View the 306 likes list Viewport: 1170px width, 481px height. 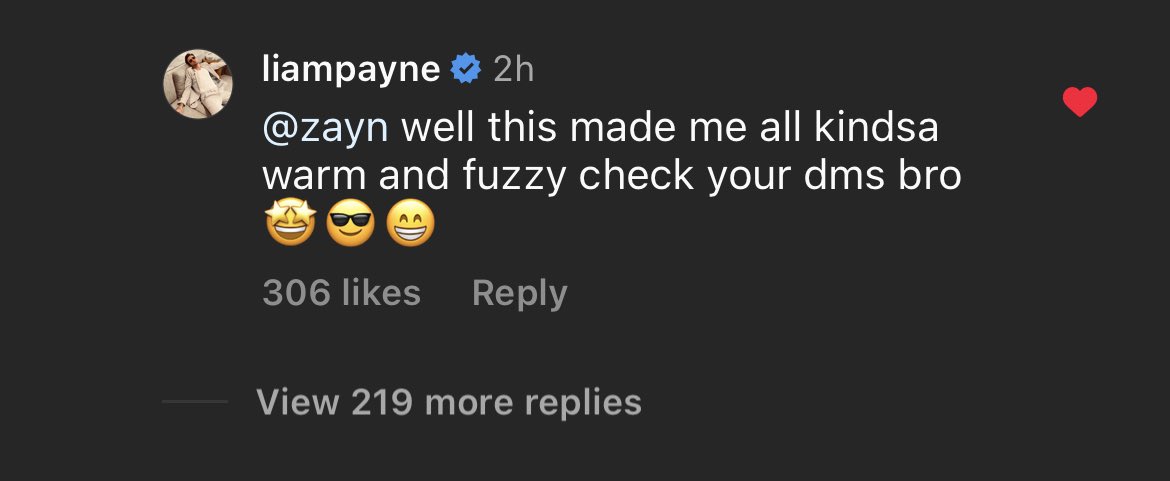point(341,293)
